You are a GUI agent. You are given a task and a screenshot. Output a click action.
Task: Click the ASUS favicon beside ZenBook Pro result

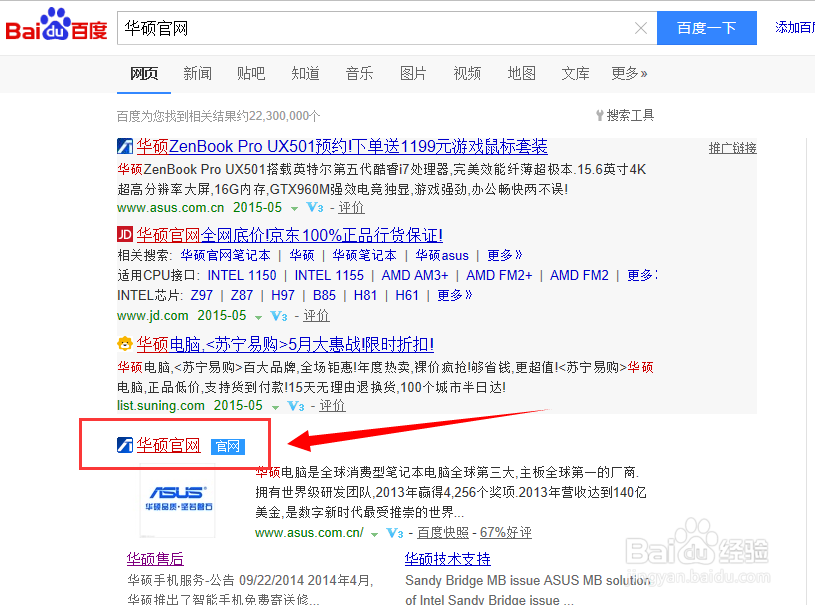125,146
